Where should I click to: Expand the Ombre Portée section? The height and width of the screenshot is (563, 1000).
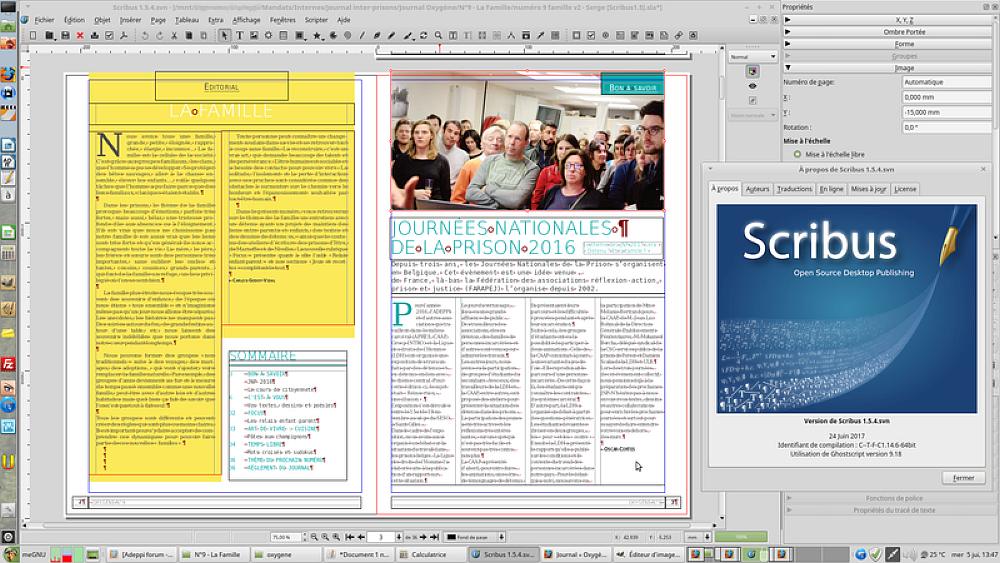[x=888, y=32]
